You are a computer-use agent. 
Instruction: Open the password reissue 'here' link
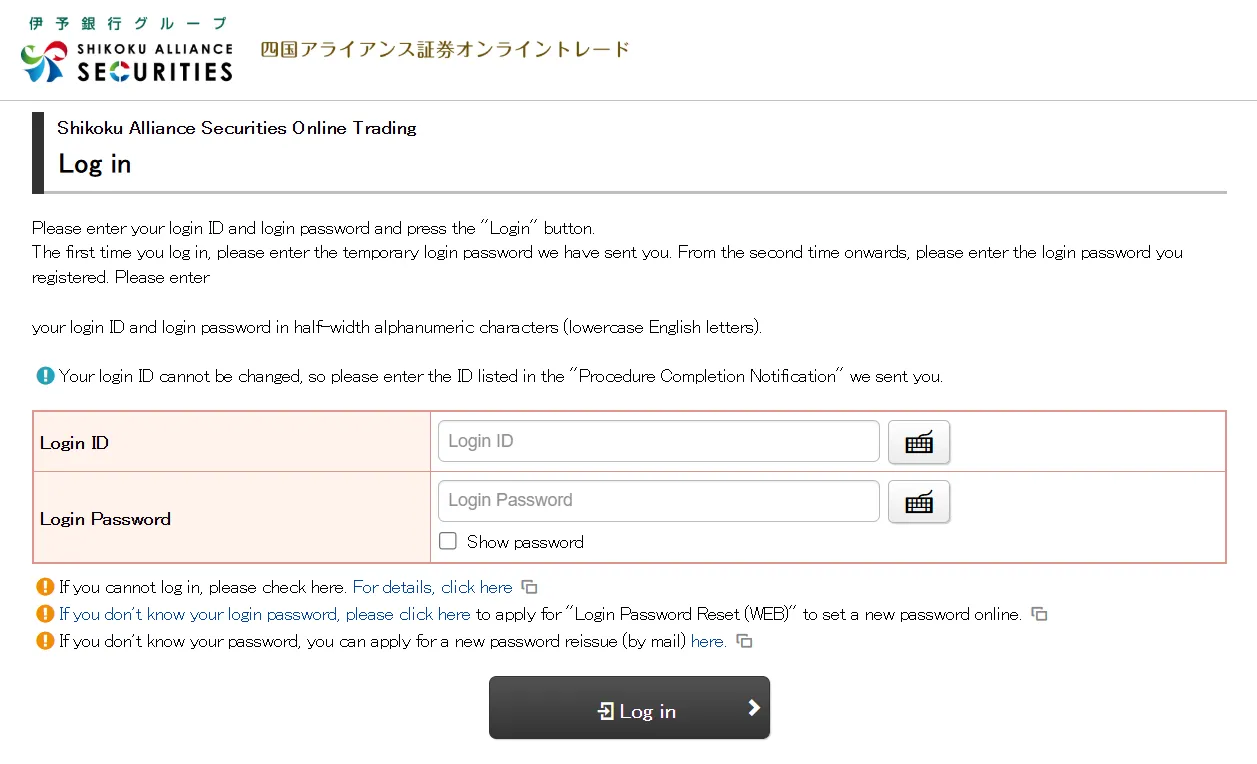click(x=708, y=641)
